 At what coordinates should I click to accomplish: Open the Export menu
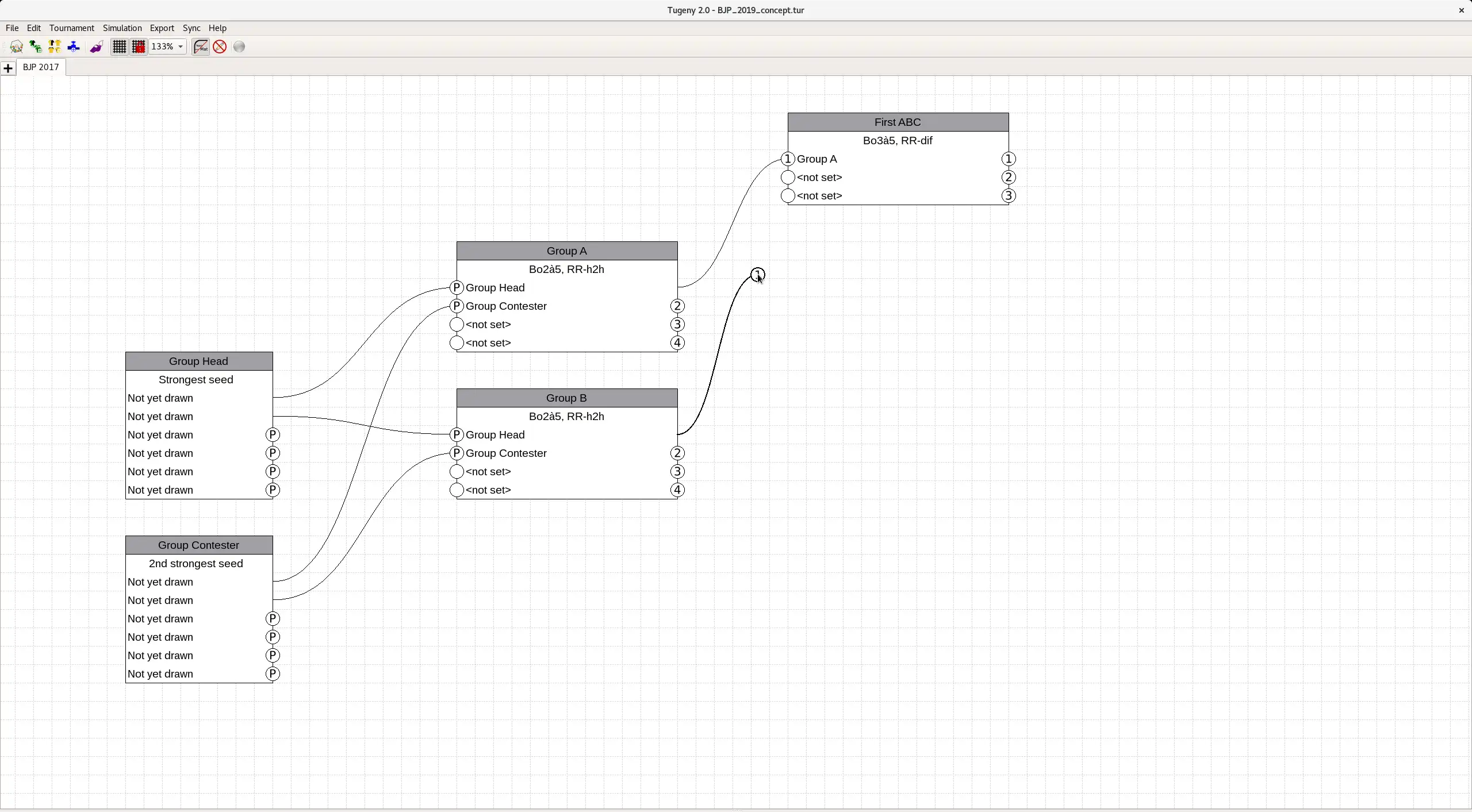click(162, 28)
